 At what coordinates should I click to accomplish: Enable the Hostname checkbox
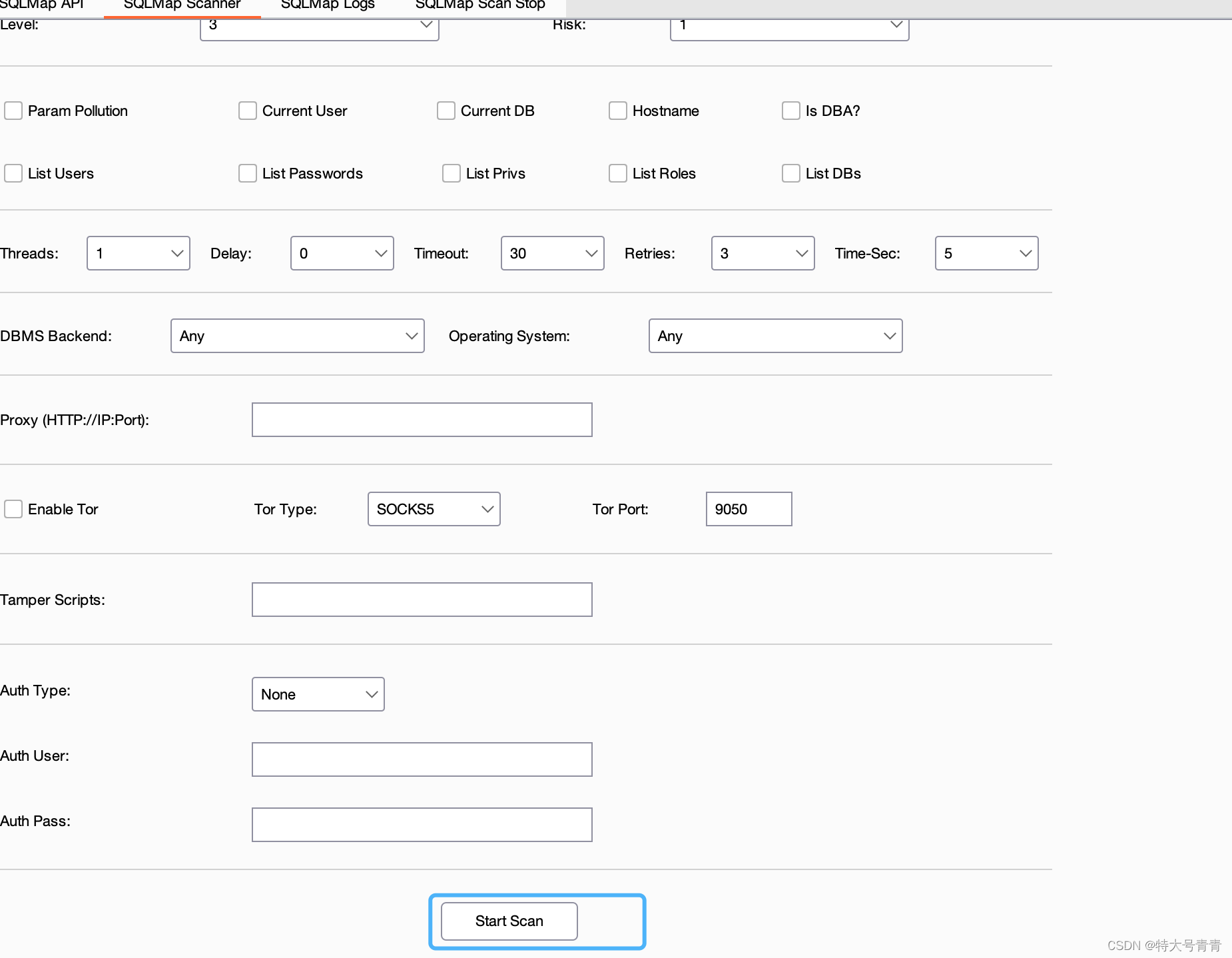pos(618,111)
